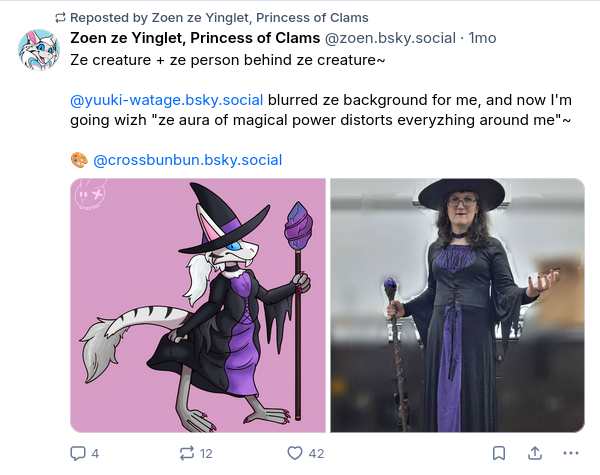Like the post with the heart icon
The width and height of the screenshot is (600, 475).
pos(295,453)
